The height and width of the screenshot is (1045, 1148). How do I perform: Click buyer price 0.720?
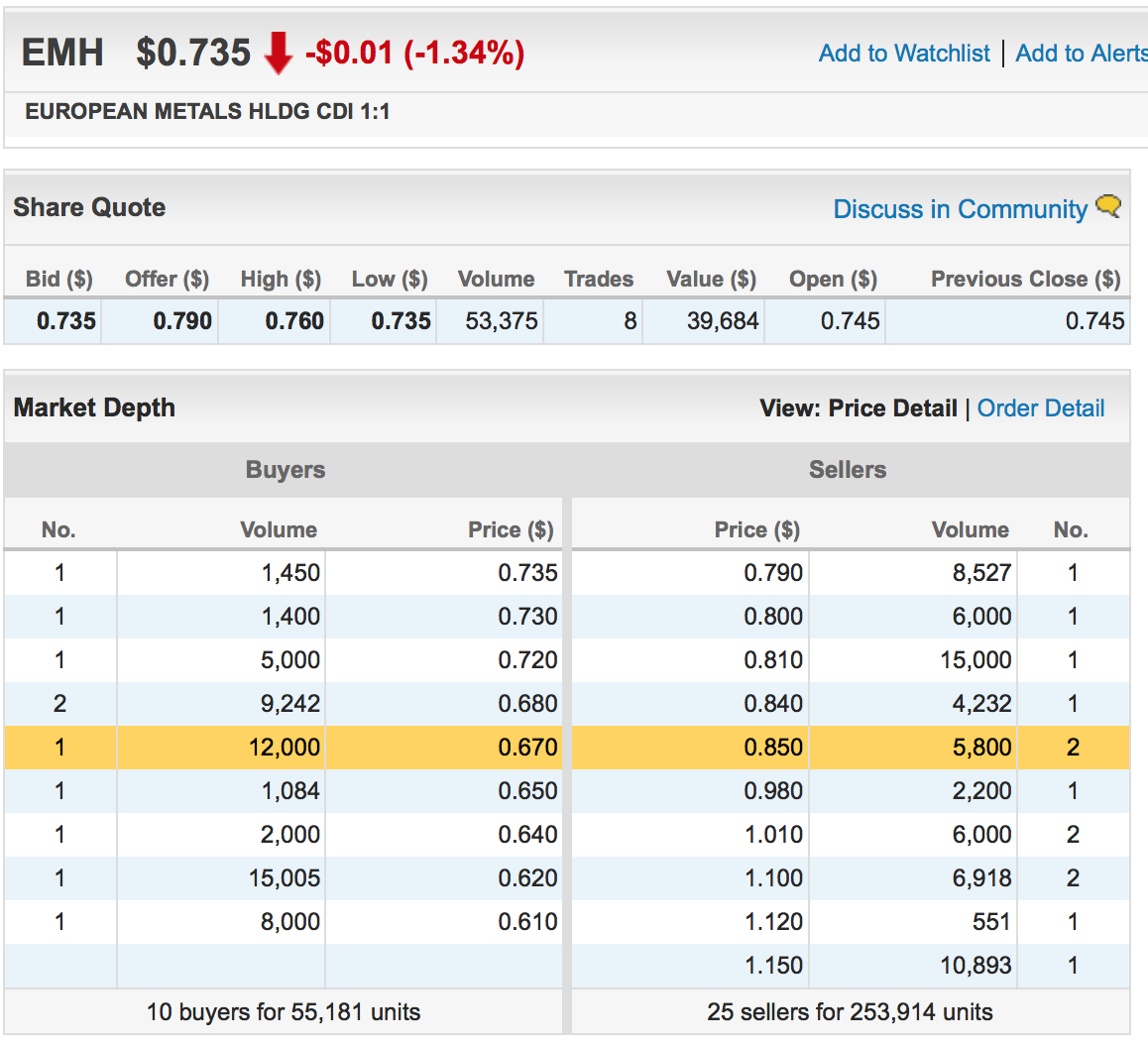(x=527, y=659)
